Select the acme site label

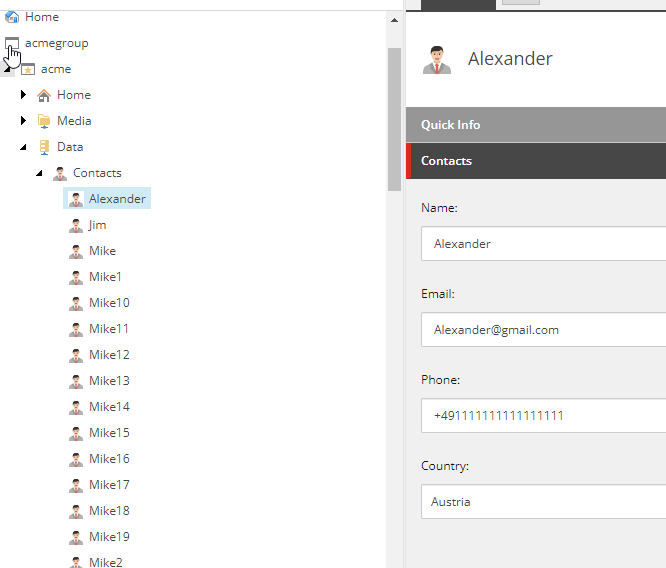click(56, 69)
